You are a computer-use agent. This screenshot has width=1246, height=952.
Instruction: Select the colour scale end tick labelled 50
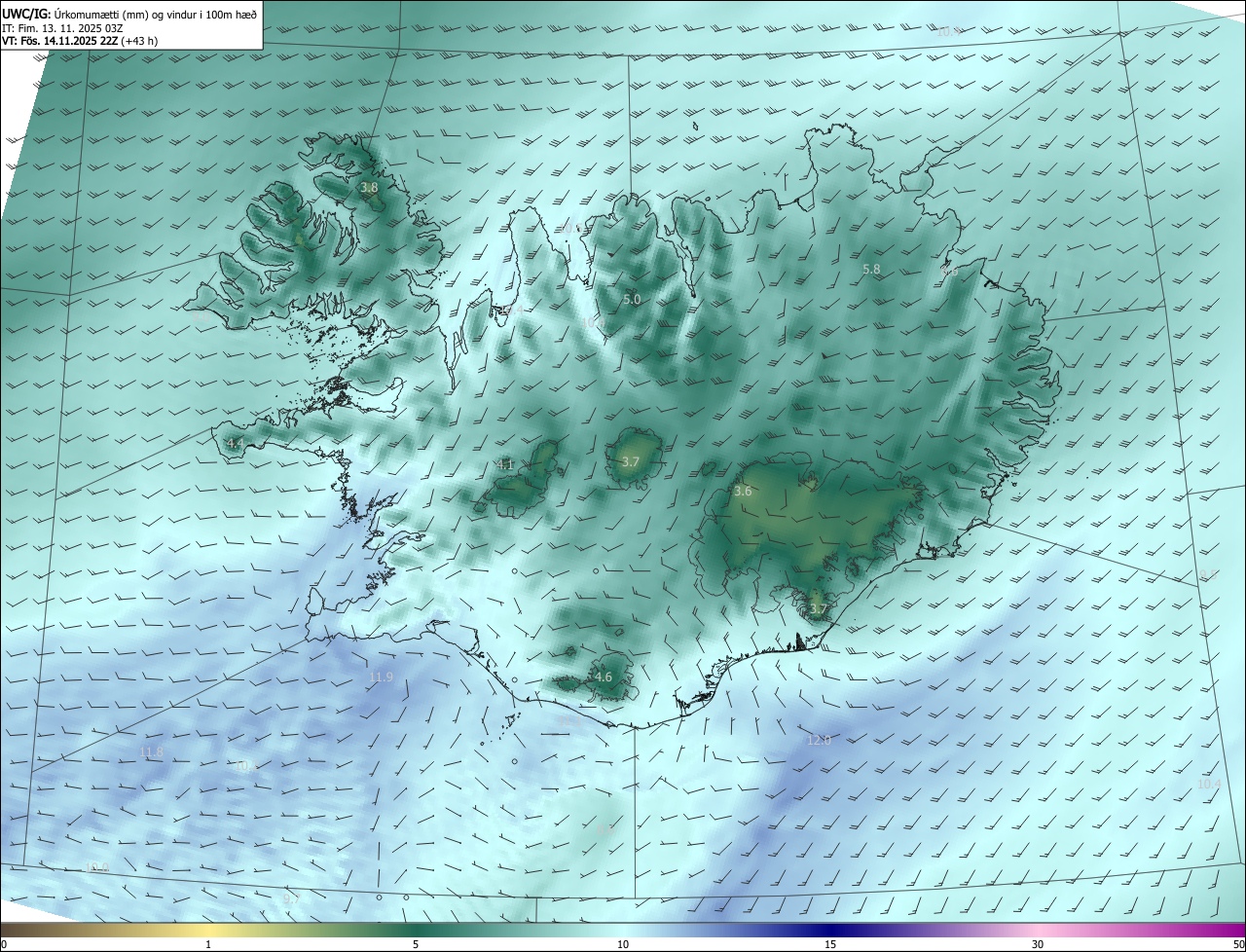pos(1238,944)
